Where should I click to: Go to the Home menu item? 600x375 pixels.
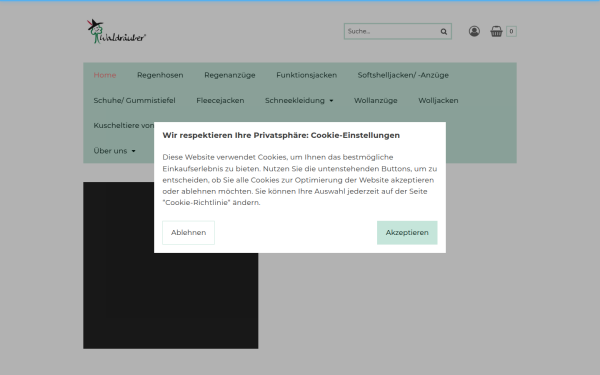pos(105,75)
